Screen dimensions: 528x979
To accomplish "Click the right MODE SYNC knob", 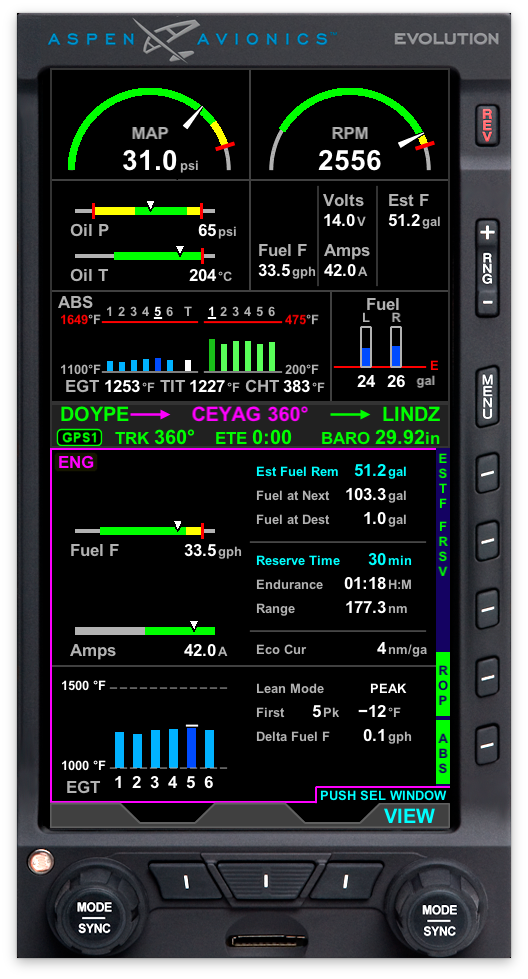I will pos(439,920).
